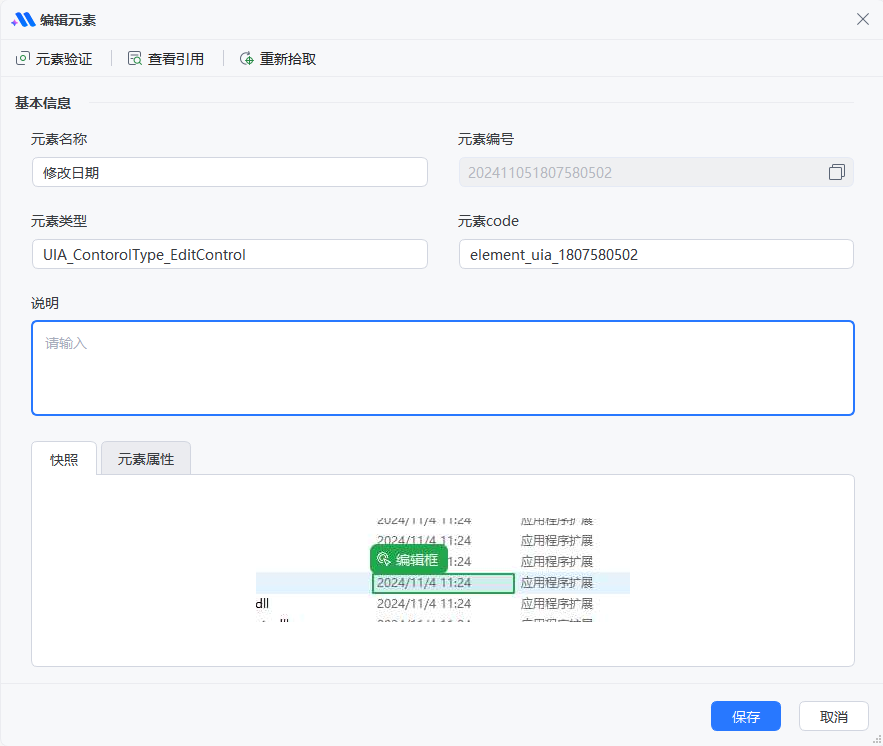
Task: Close the 编辑元素 dialog
Action: pyautogui.click(x=862, y=19)
